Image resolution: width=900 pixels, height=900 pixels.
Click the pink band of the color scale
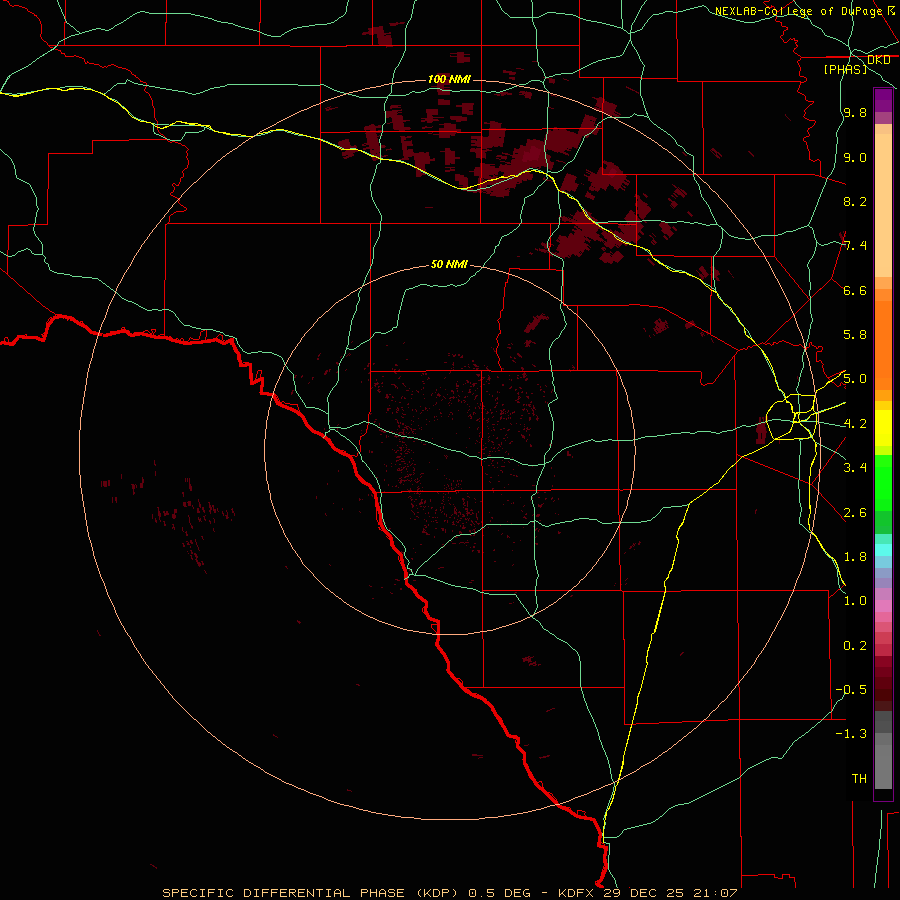coord(883,606)
